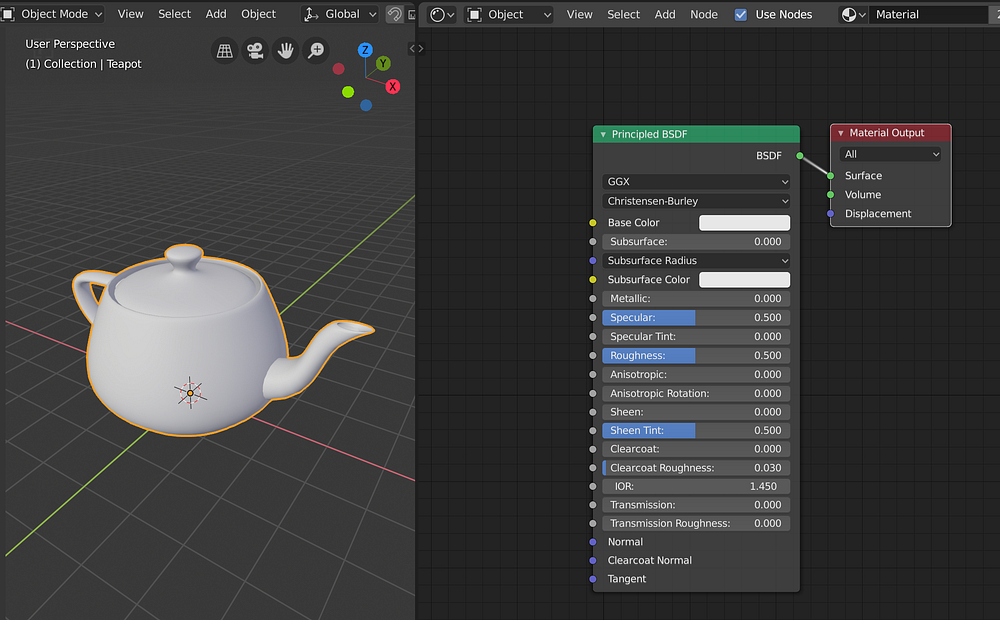Open the Object Mode dropdown
Image resolution: width=1000 pixels, height=620 pixels.
(54, 14)
